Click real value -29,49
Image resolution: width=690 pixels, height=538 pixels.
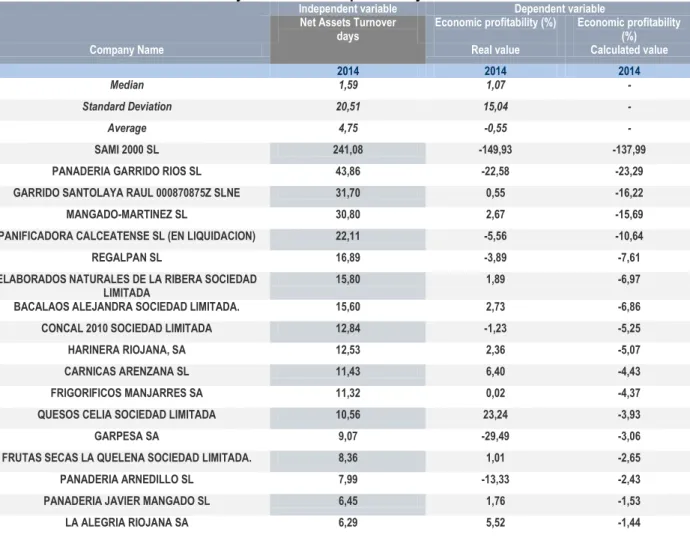(x=495, y=436)
